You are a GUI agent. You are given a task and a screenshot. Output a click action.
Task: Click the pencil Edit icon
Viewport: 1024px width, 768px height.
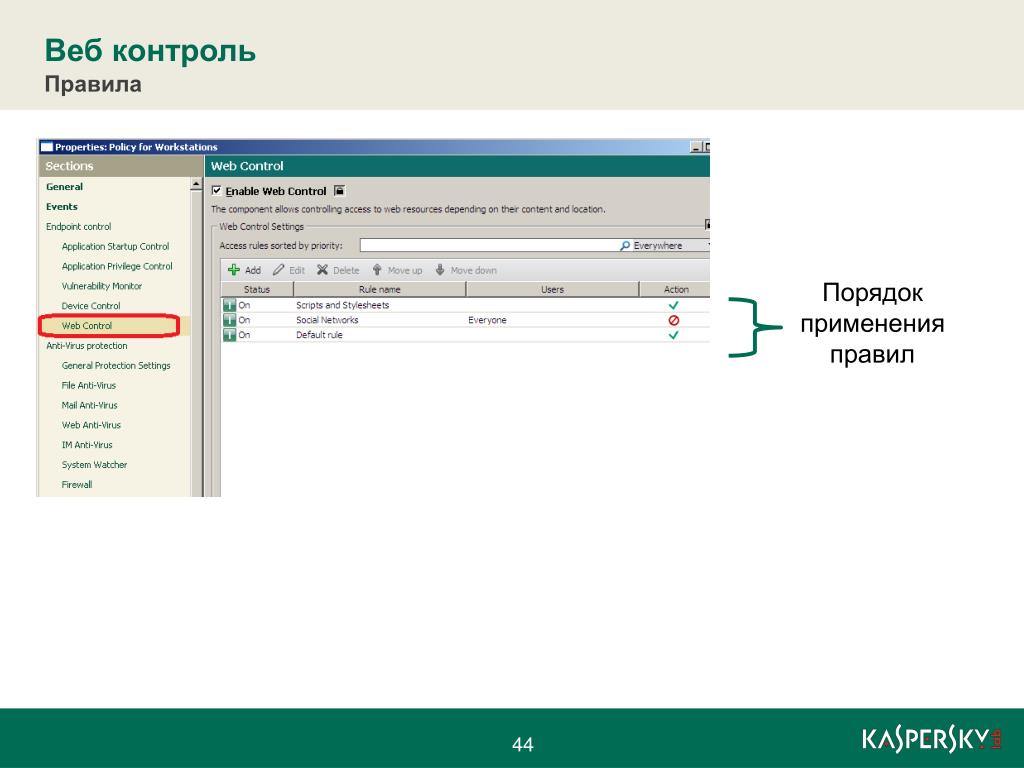279,270
